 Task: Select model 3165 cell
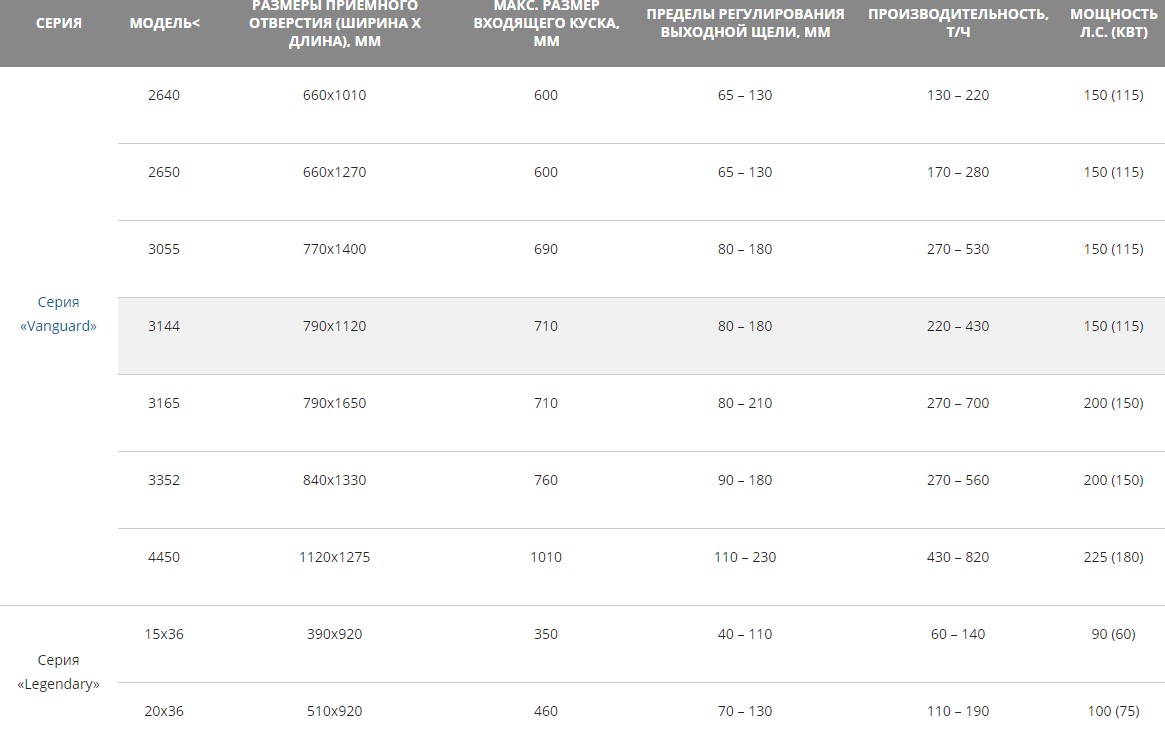163,403
